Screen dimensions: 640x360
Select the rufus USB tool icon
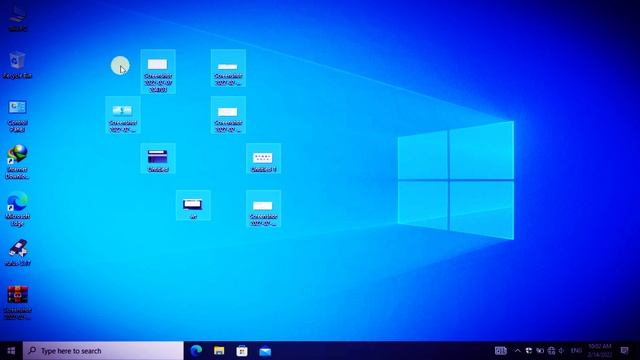click(18, 253)
